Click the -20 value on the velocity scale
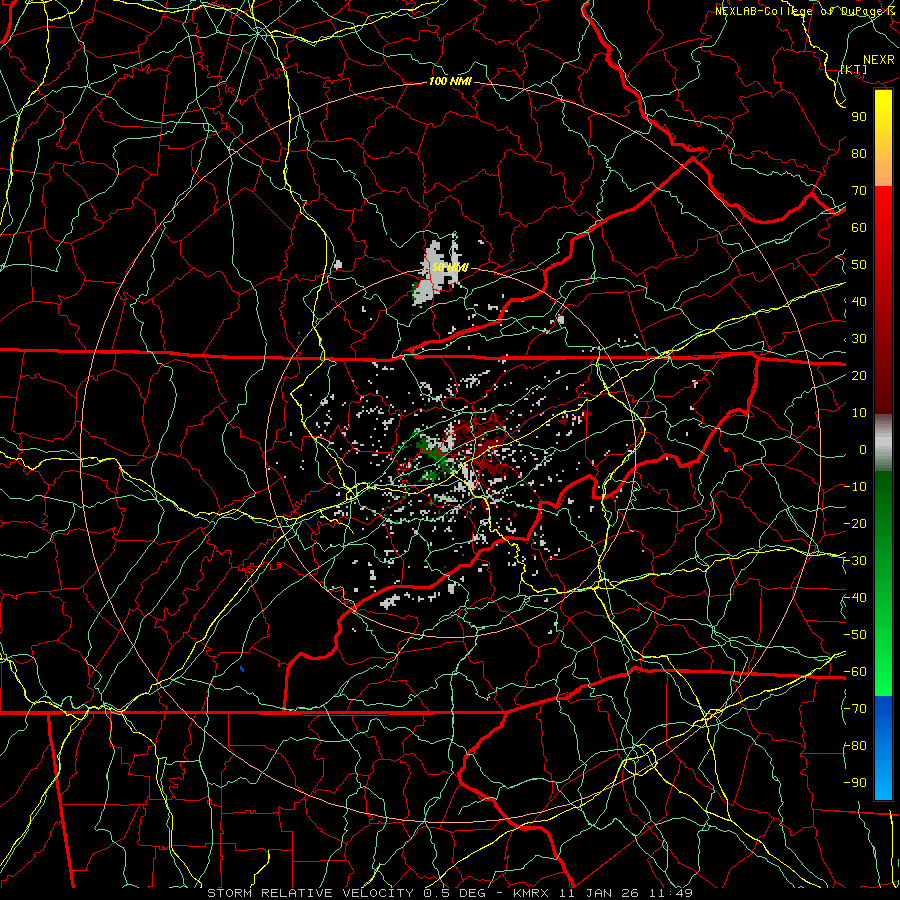The width and height of the screenshot is (900, 900). 855,524
